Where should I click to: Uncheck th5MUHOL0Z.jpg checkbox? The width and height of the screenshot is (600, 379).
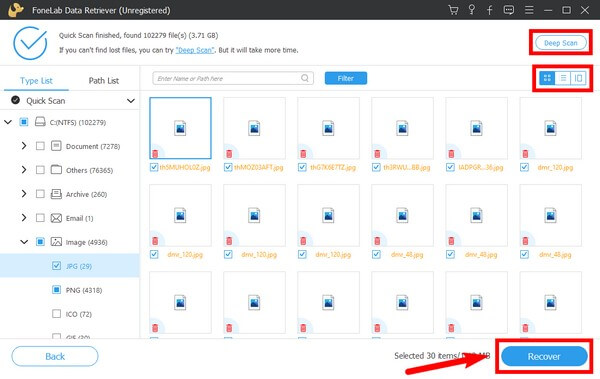click(x=154, y=167)
